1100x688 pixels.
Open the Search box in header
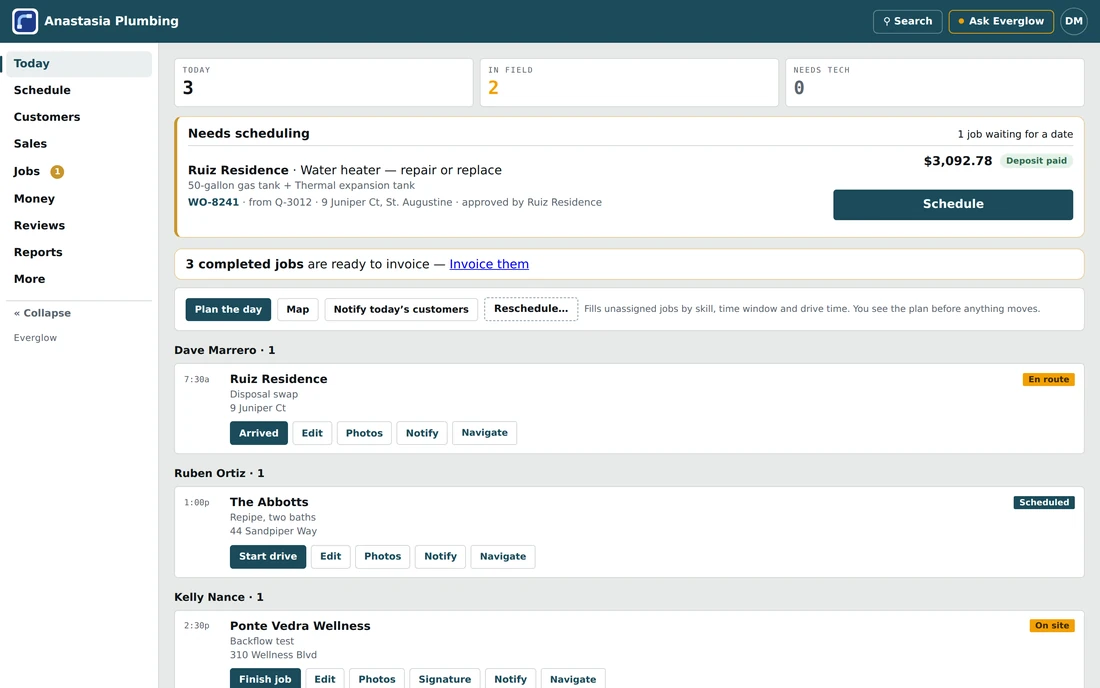pyautogui.click(x=907, y=21)
